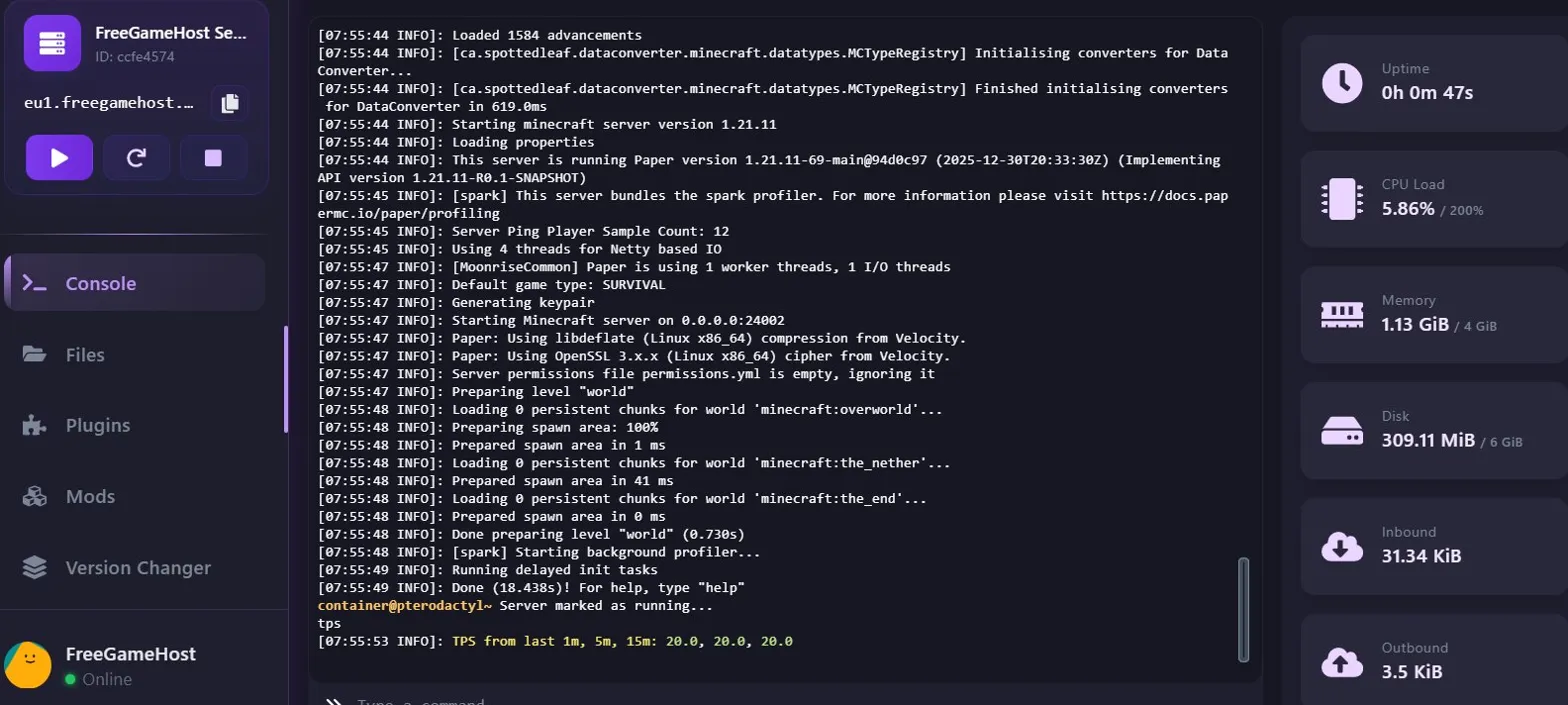
Task: Click the 'Using 4 threads for Netty based IO' line
Action: coord(519,249)
